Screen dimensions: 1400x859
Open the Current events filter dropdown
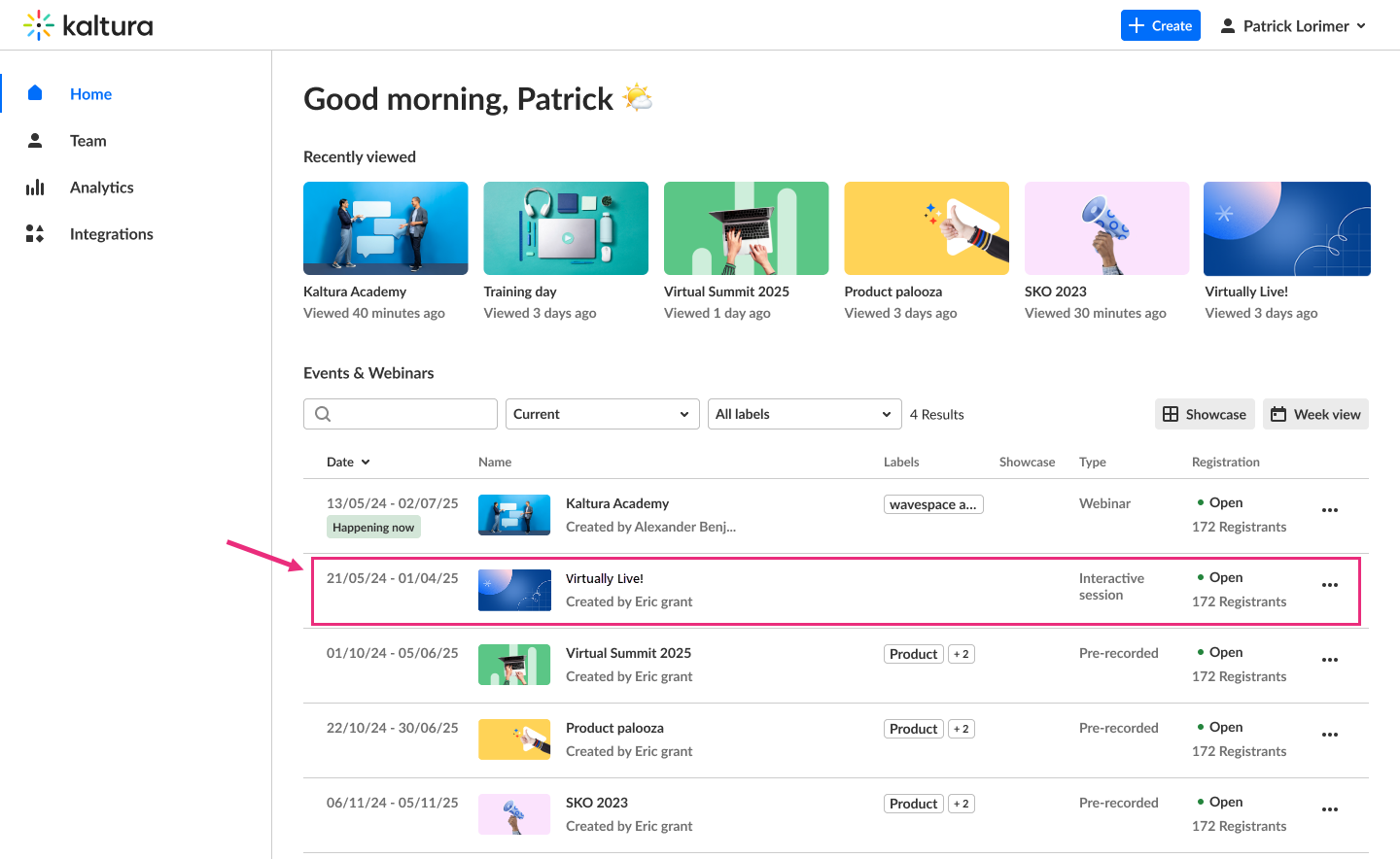(x=603, y=414)
